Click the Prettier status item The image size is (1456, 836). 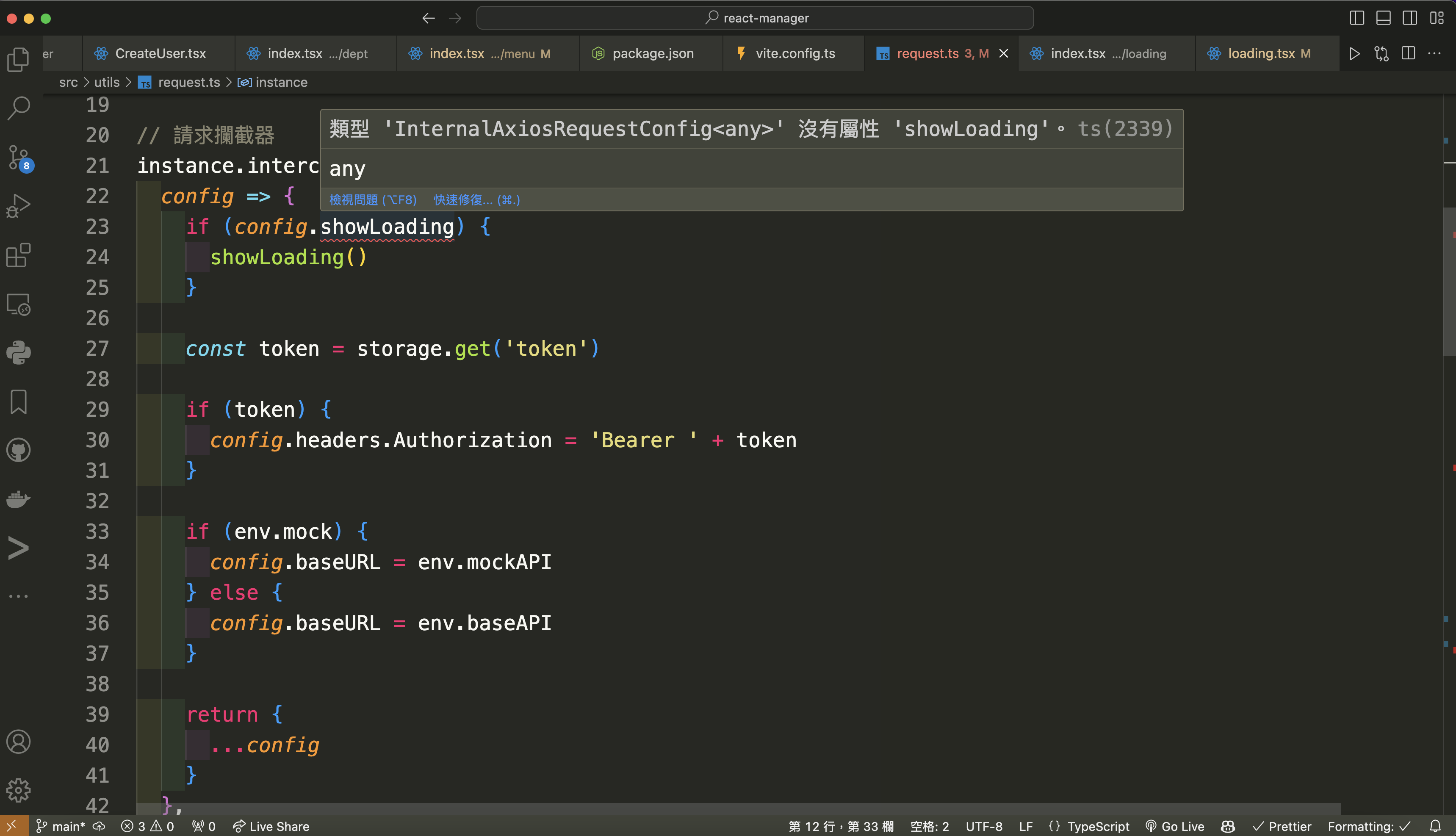[1282, 826]
